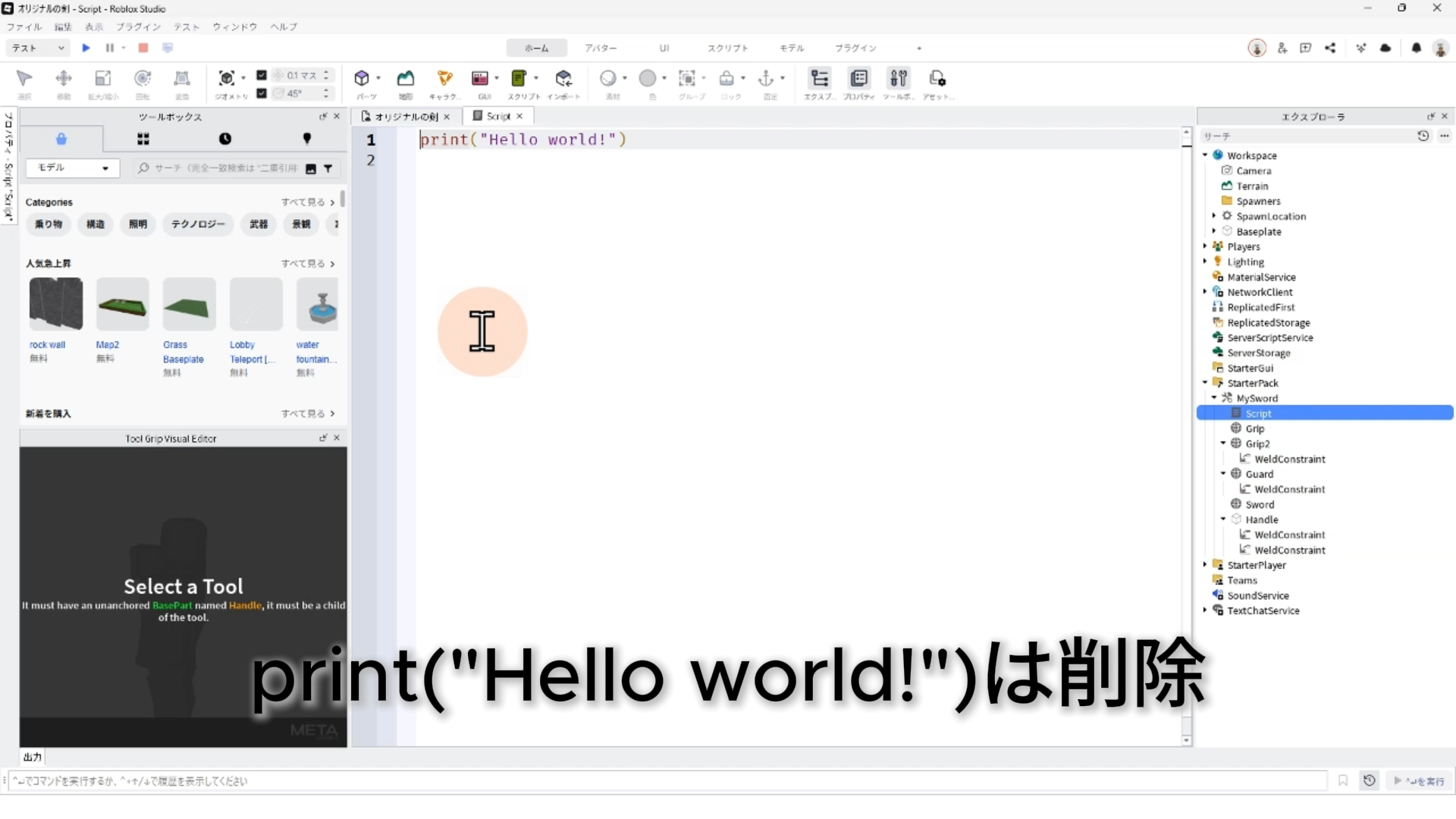Image resolution: width=1456 pixels, height=819 pixels.
Task: Click the Play test button
Action: 86,48
